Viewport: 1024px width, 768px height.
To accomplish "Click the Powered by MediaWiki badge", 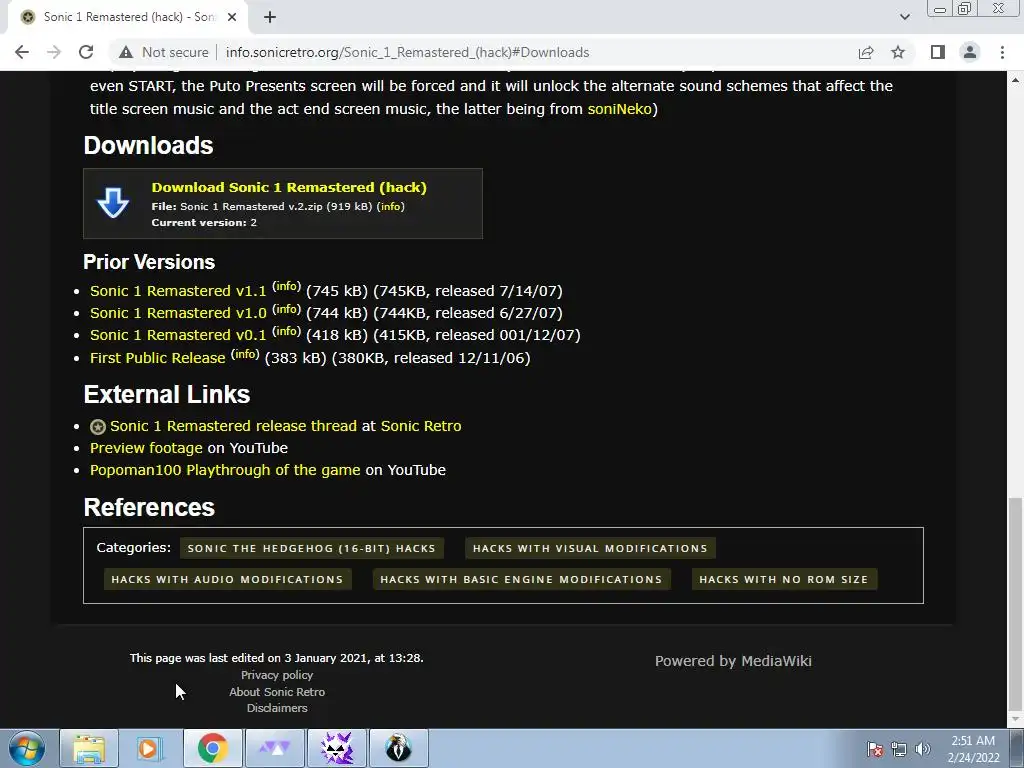I will 733,661.
